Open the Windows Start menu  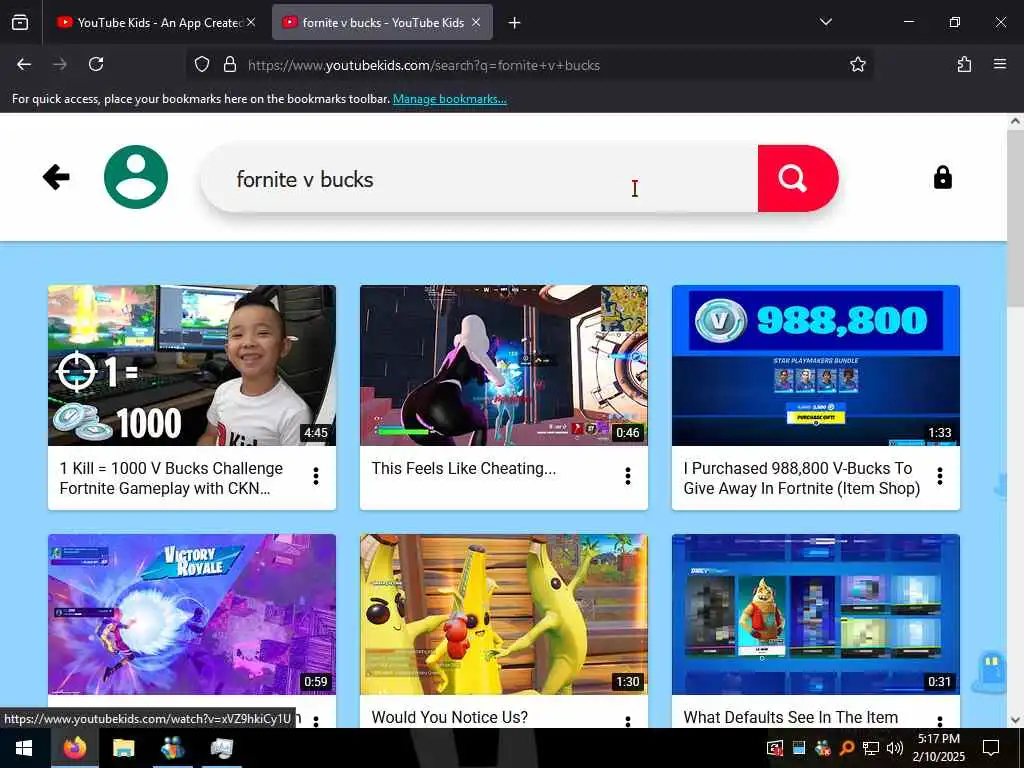point(24,748)
